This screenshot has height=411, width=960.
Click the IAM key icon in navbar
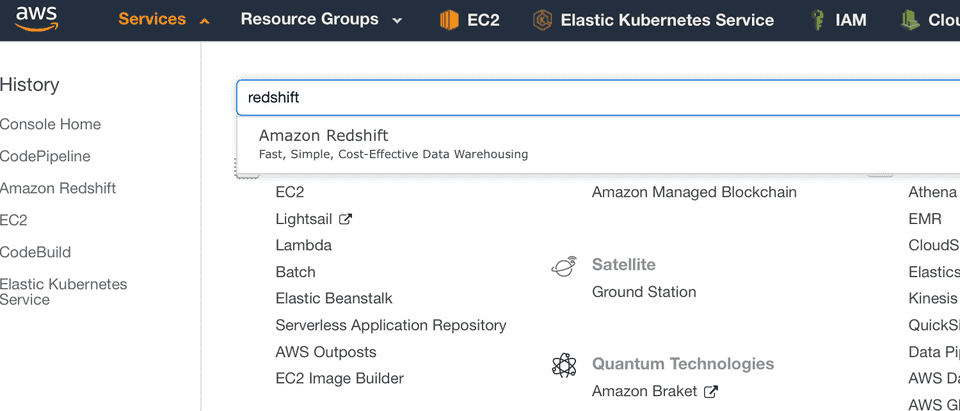(817, 20)
